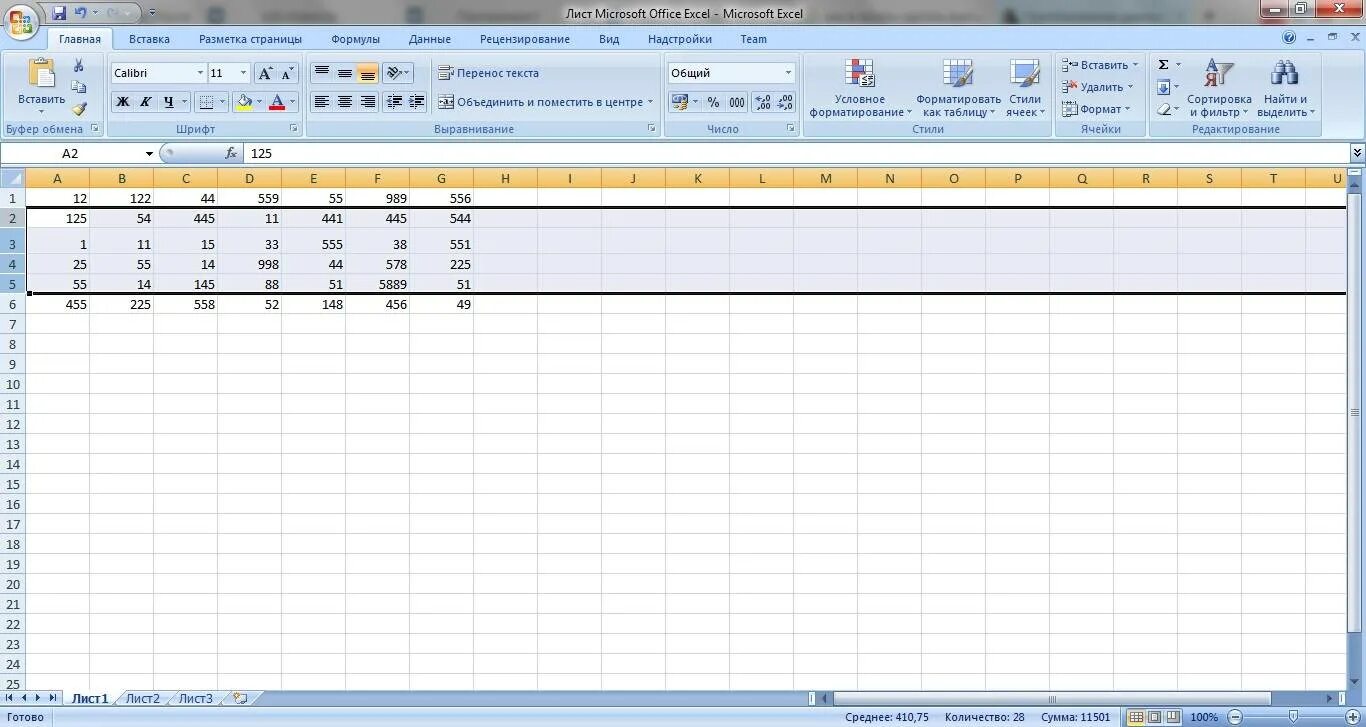Click the formula bar input showing 125
The height and width of the screenshot is (727, 1366).
click(795, 153)
